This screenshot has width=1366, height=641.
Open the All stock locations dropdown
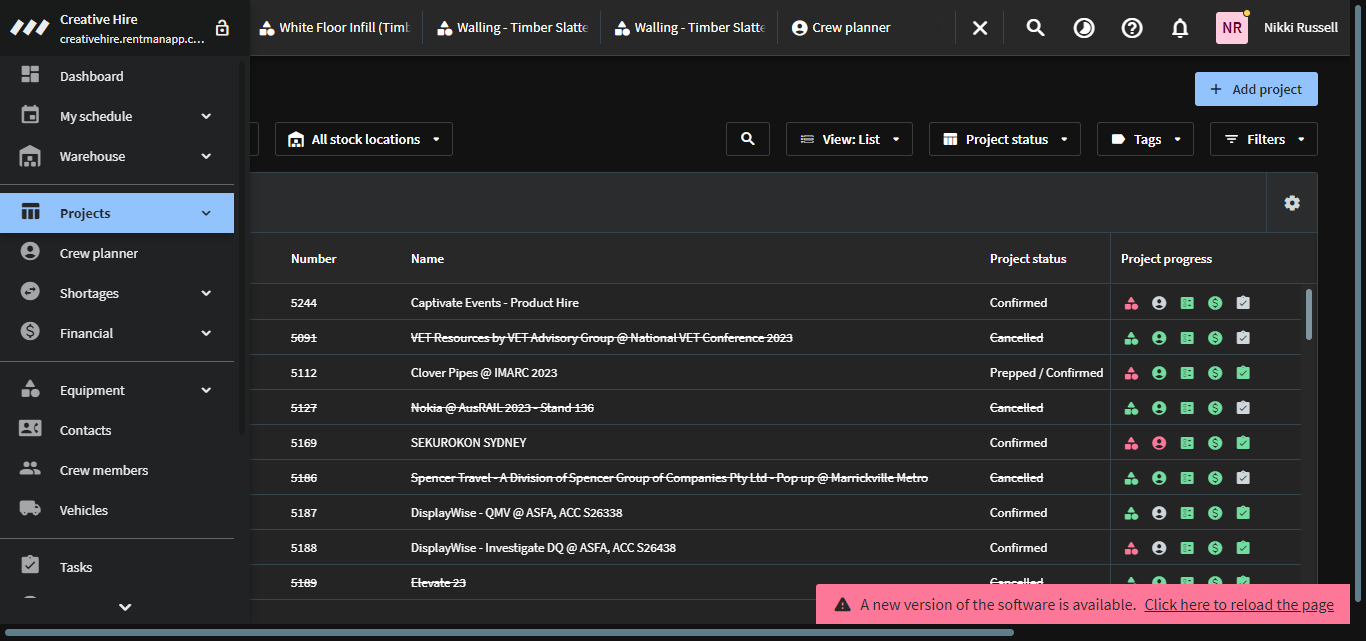[364, 139]
